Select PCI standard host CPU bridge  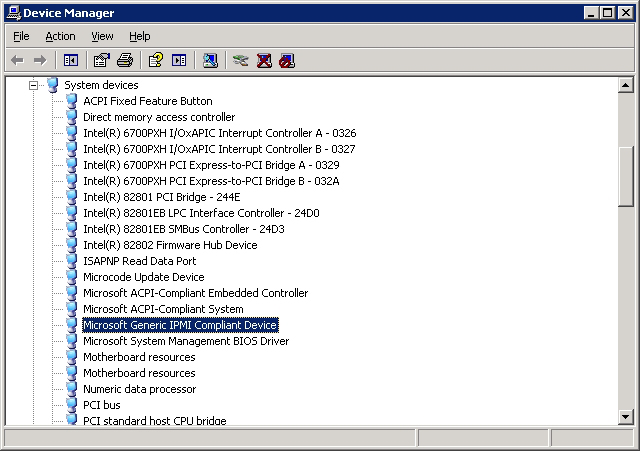[x=155, y=420]
